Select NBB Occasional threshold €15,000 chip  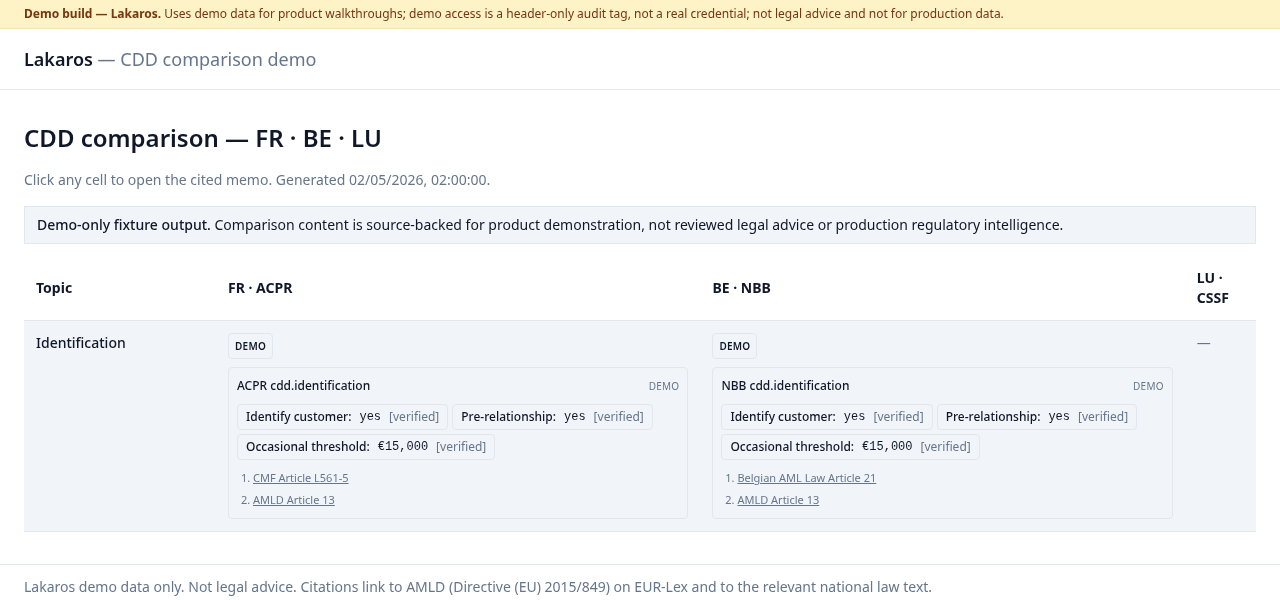tap(850, 447)
